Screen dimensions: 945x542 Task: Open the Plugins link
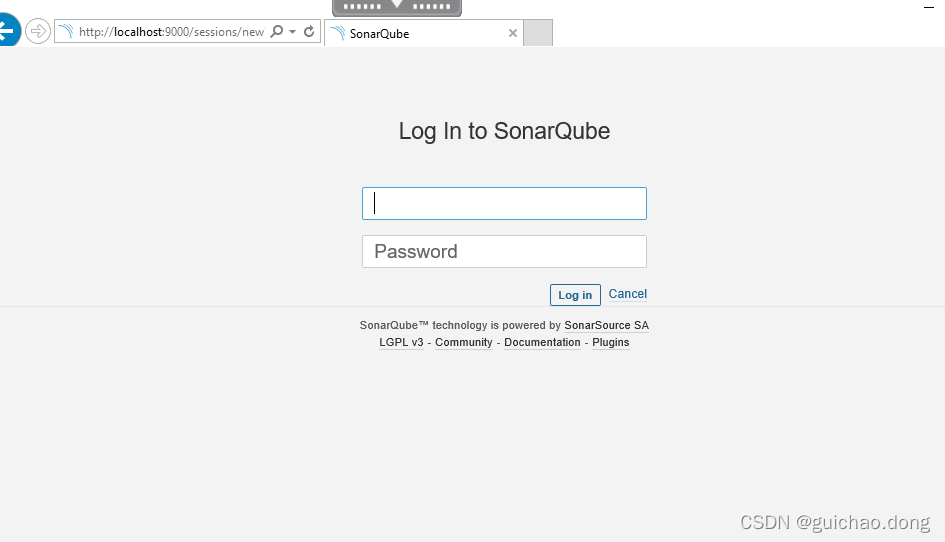[x=611, y=342]
